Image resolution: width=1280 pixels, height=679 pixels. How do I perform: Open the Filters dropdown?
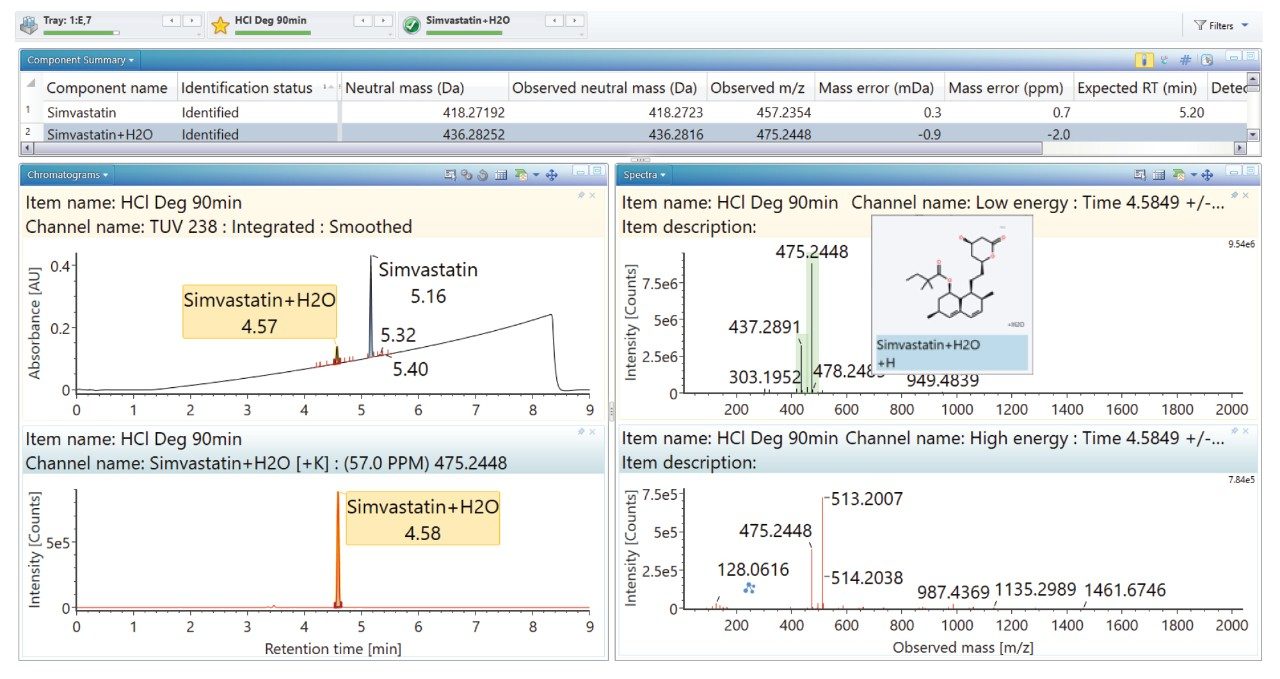coord(1222,25)
